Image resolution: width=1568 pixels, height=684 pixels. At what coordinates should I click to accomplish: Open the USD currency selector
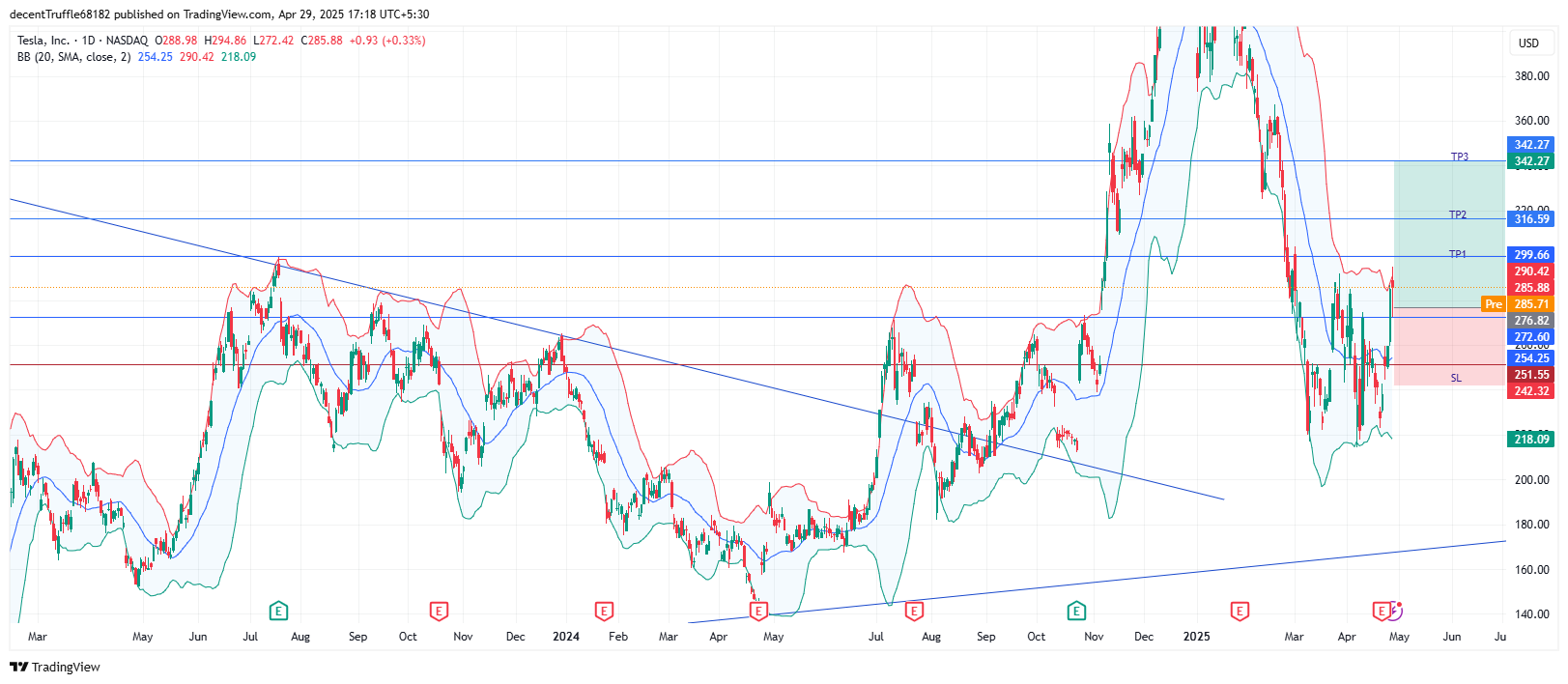1528,43
